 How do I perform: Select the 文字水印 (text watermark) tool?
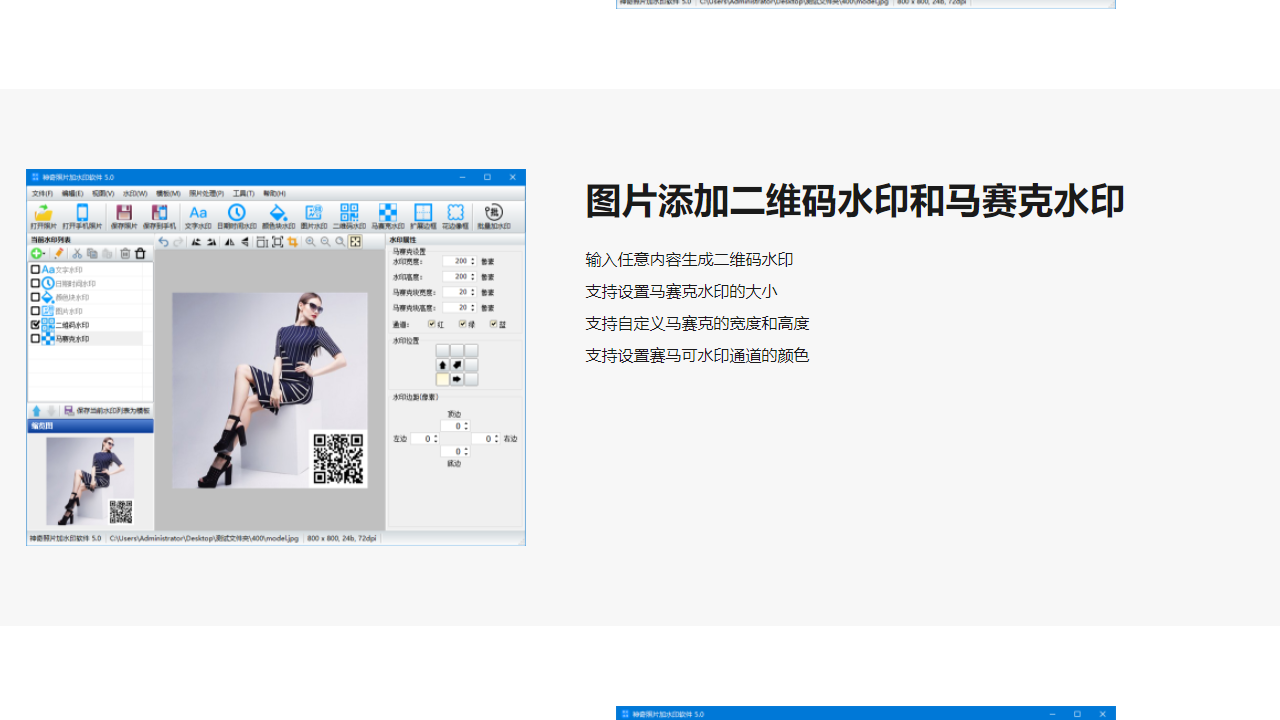pyautogui.click(x=197, y=214)
